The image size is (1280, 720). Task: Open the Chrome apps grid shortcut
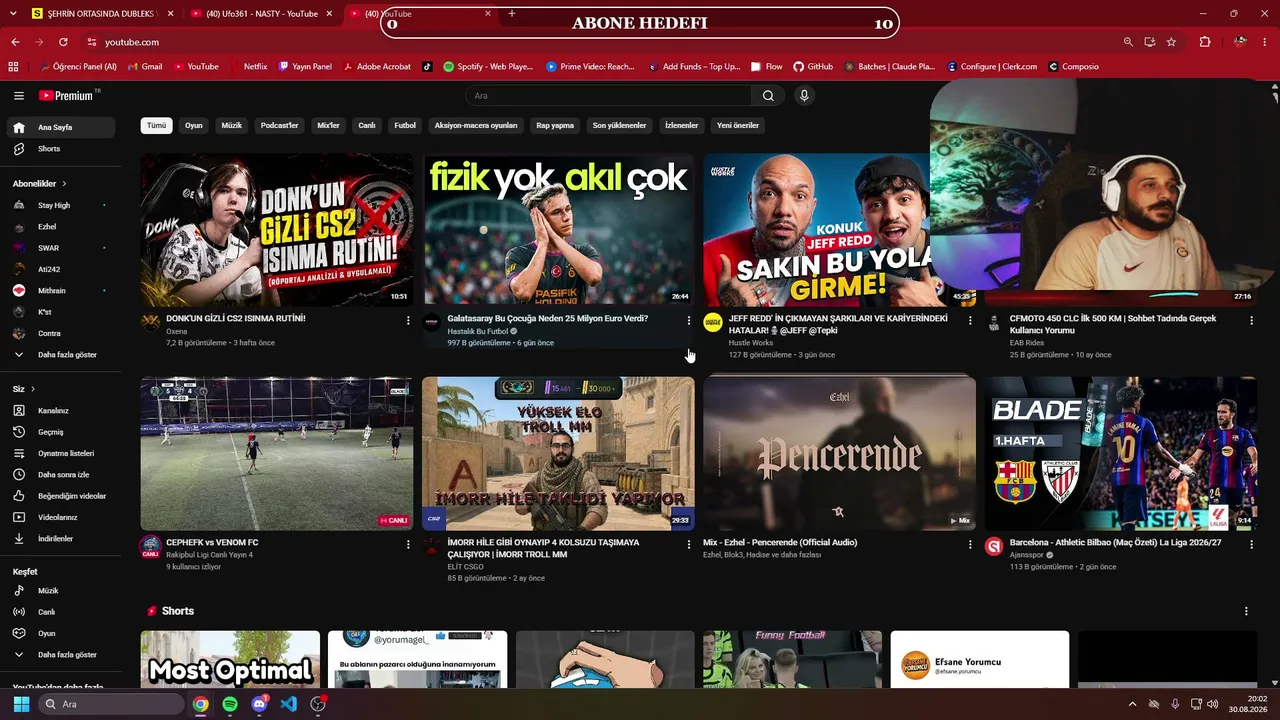pos(13,67)
